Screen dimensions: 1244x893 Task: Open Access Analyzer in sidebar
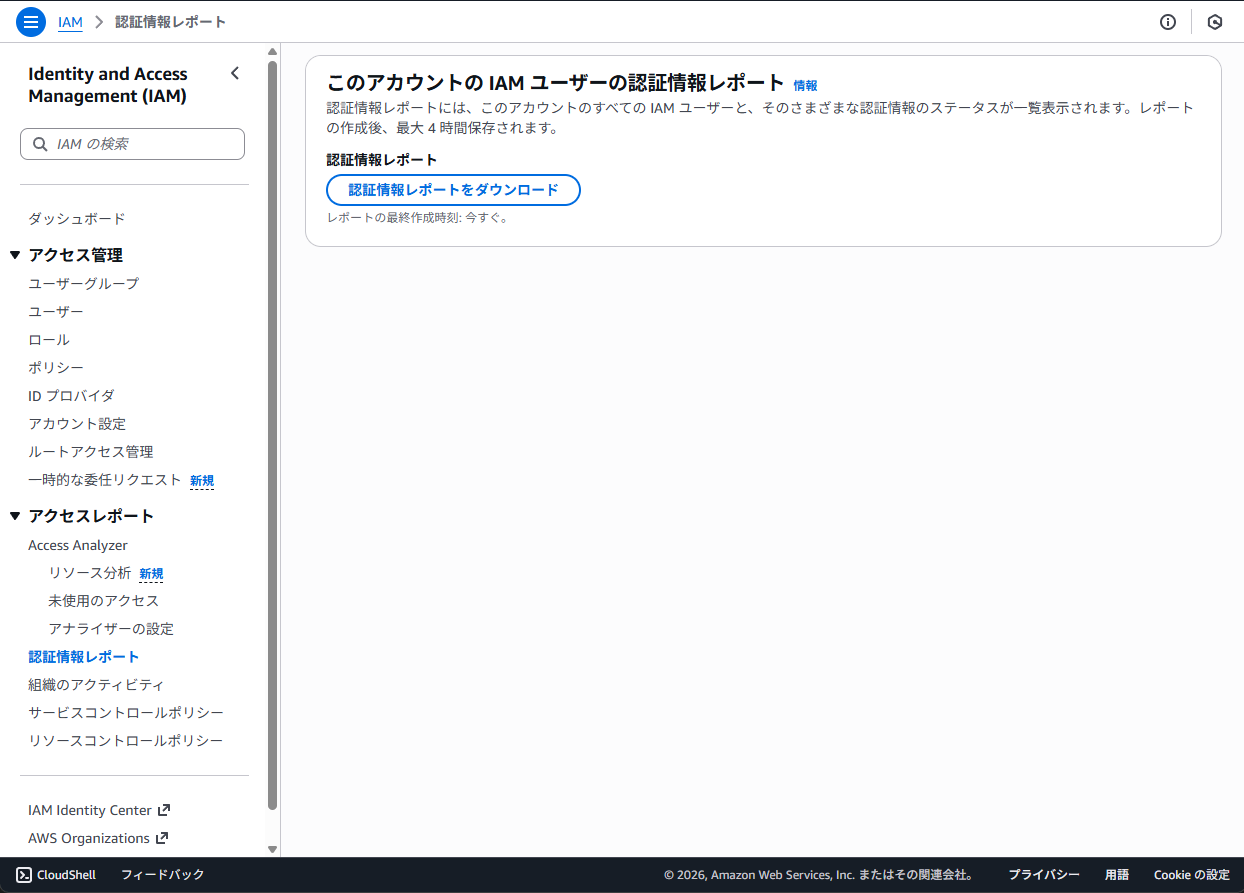click(x=78, y=545)
